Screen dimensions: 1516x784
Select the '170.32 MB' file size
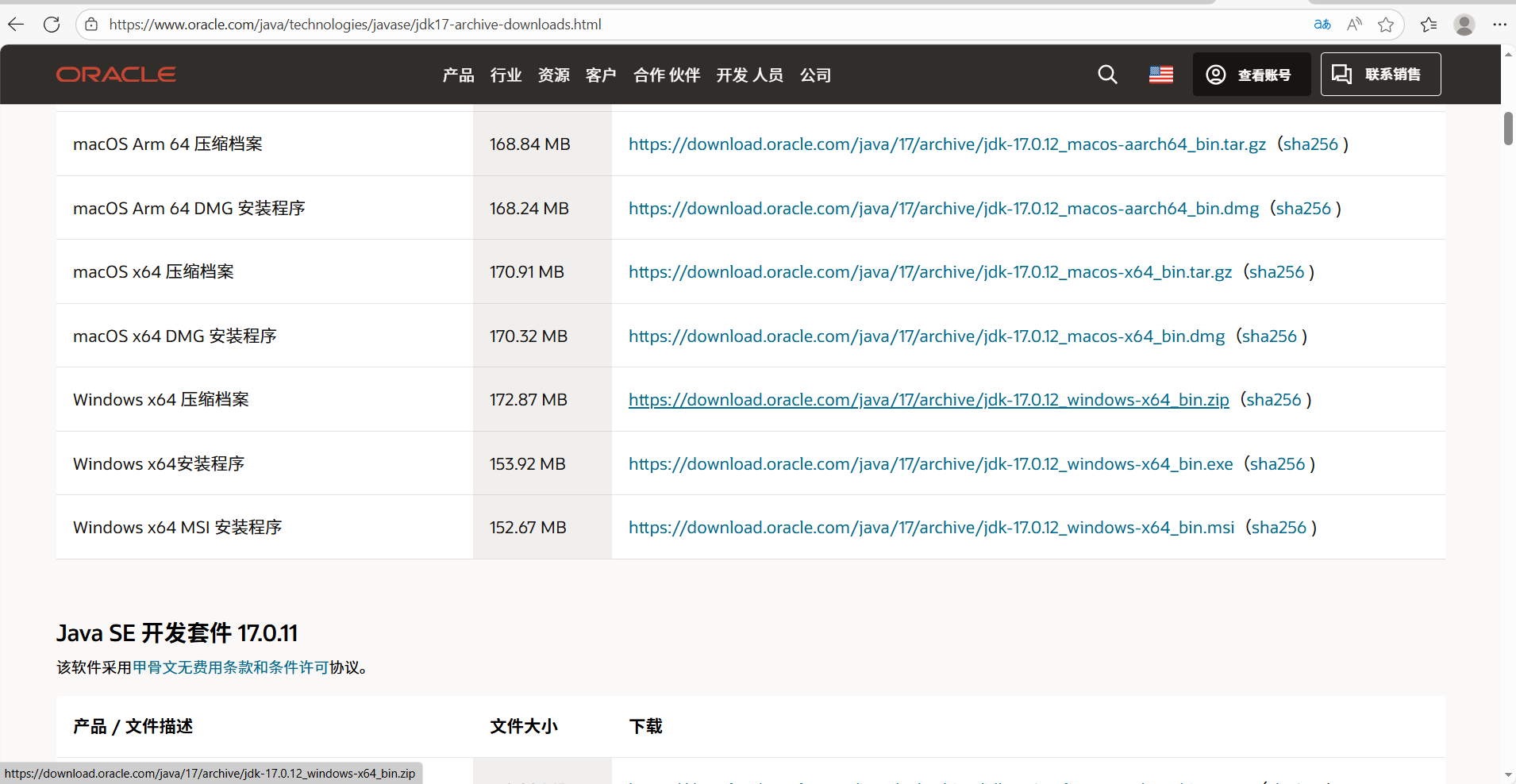(x=529, y=336)
